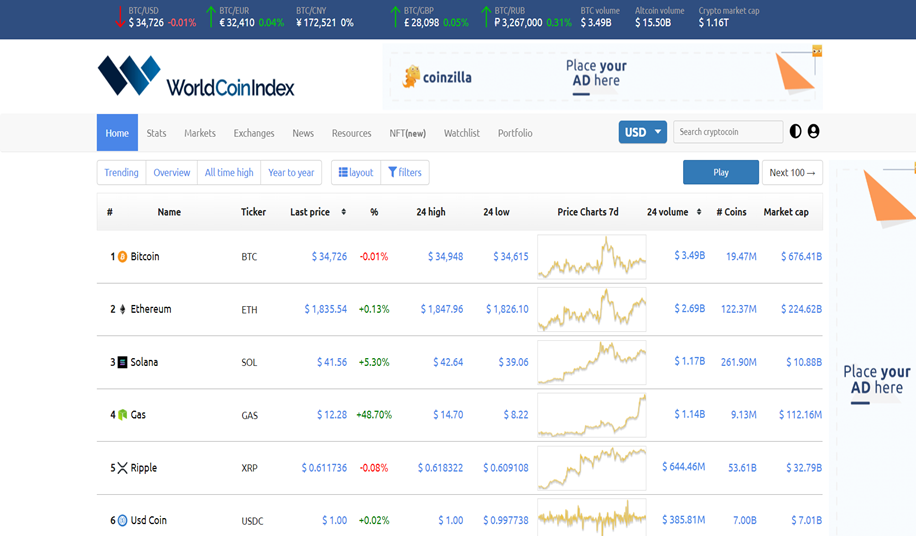Open the Ethereum name link
This screenshot has height=536, width=916.
coord(151,309)
